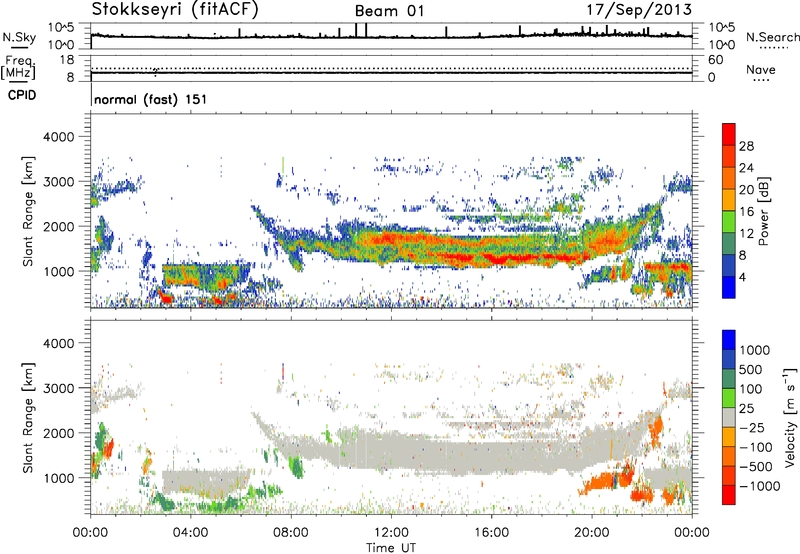Pick the grey segment of Velocity colorbar
This screenshot has width=800, height=554.
pyautogui.click(x=729, y=418)
